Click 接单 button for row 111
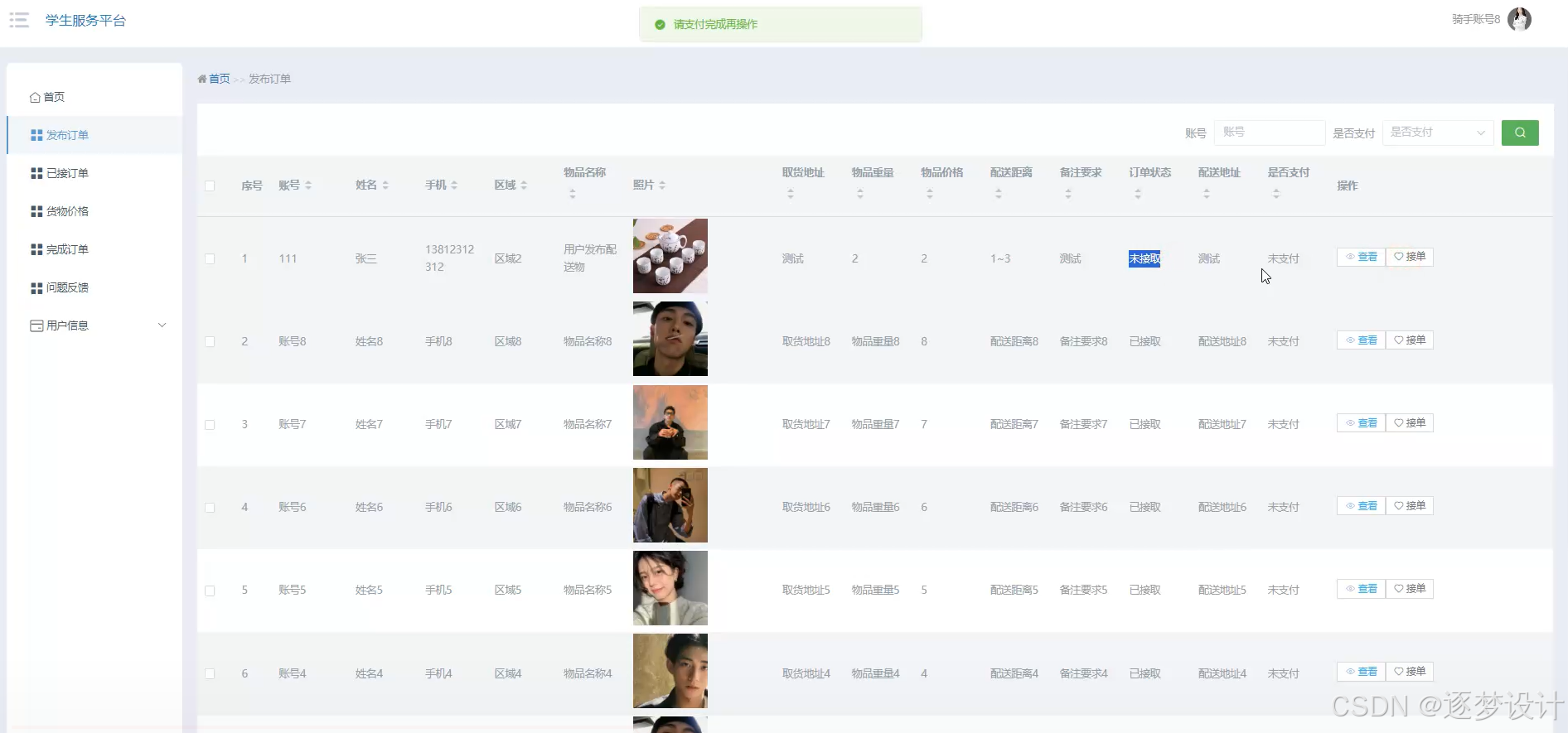Image resolution: width=1568 pixels, height=733 pixels. 1410,257
